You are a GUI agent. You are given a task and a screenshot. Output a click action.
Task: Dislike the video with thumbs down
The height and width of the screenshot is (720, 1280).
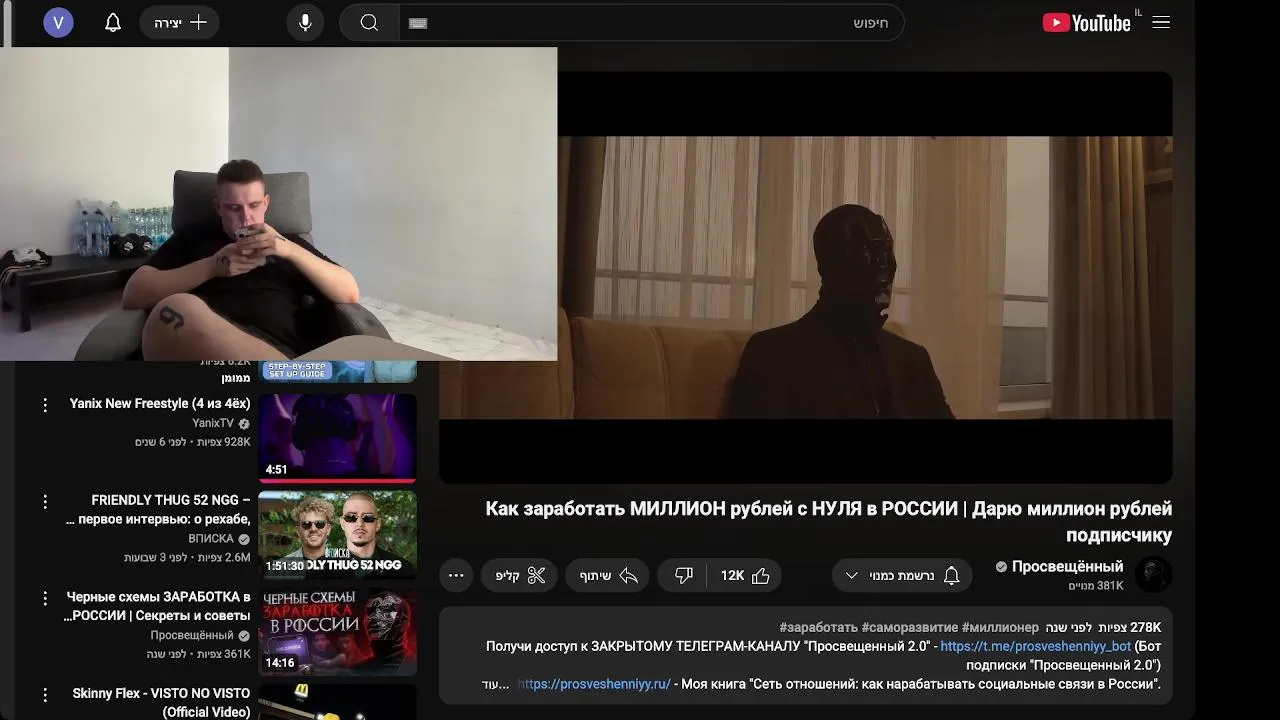click(684, 575)
